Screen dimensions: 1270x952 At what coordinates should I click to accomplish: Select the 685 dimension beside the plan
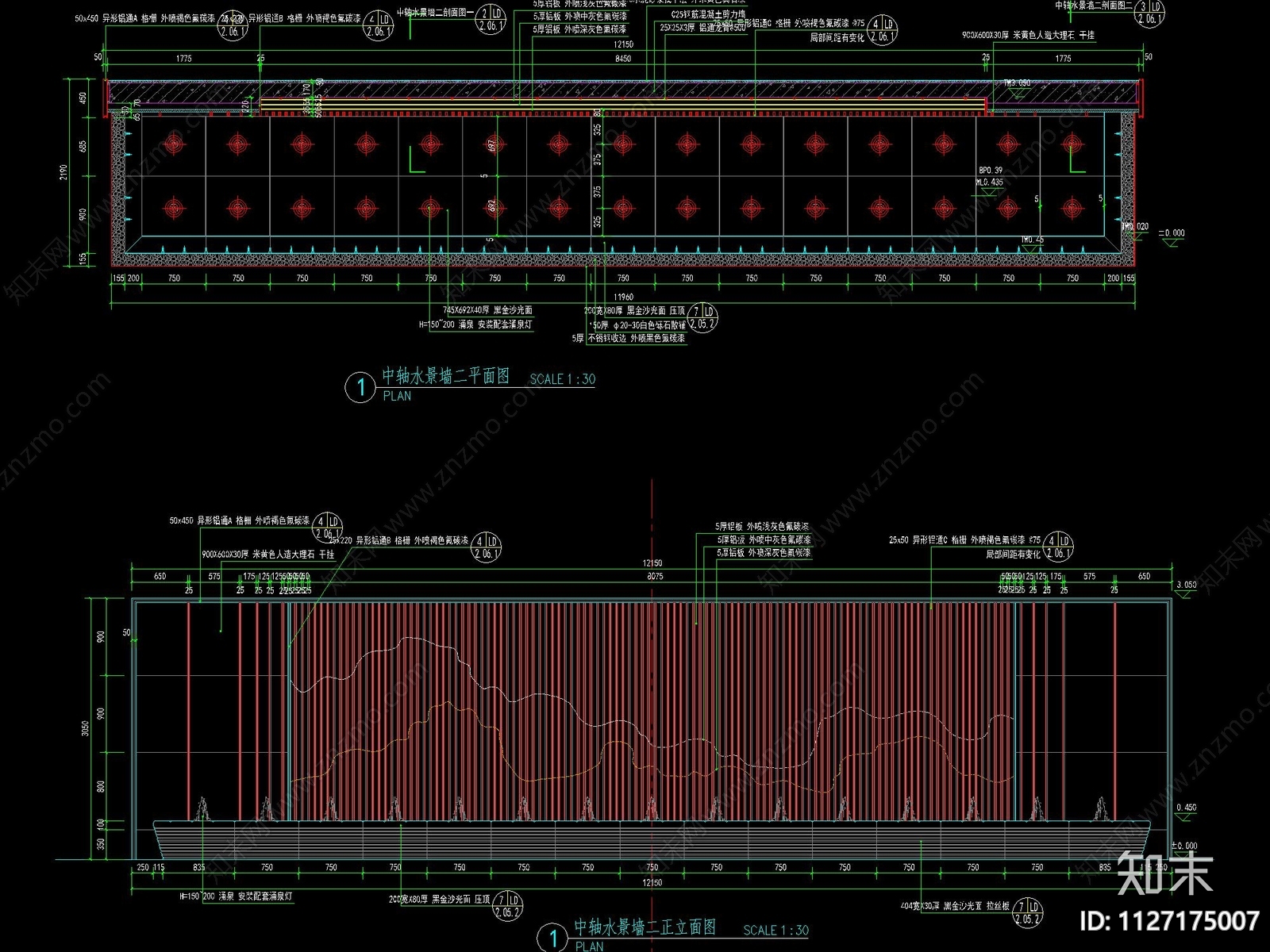[83, 147]
